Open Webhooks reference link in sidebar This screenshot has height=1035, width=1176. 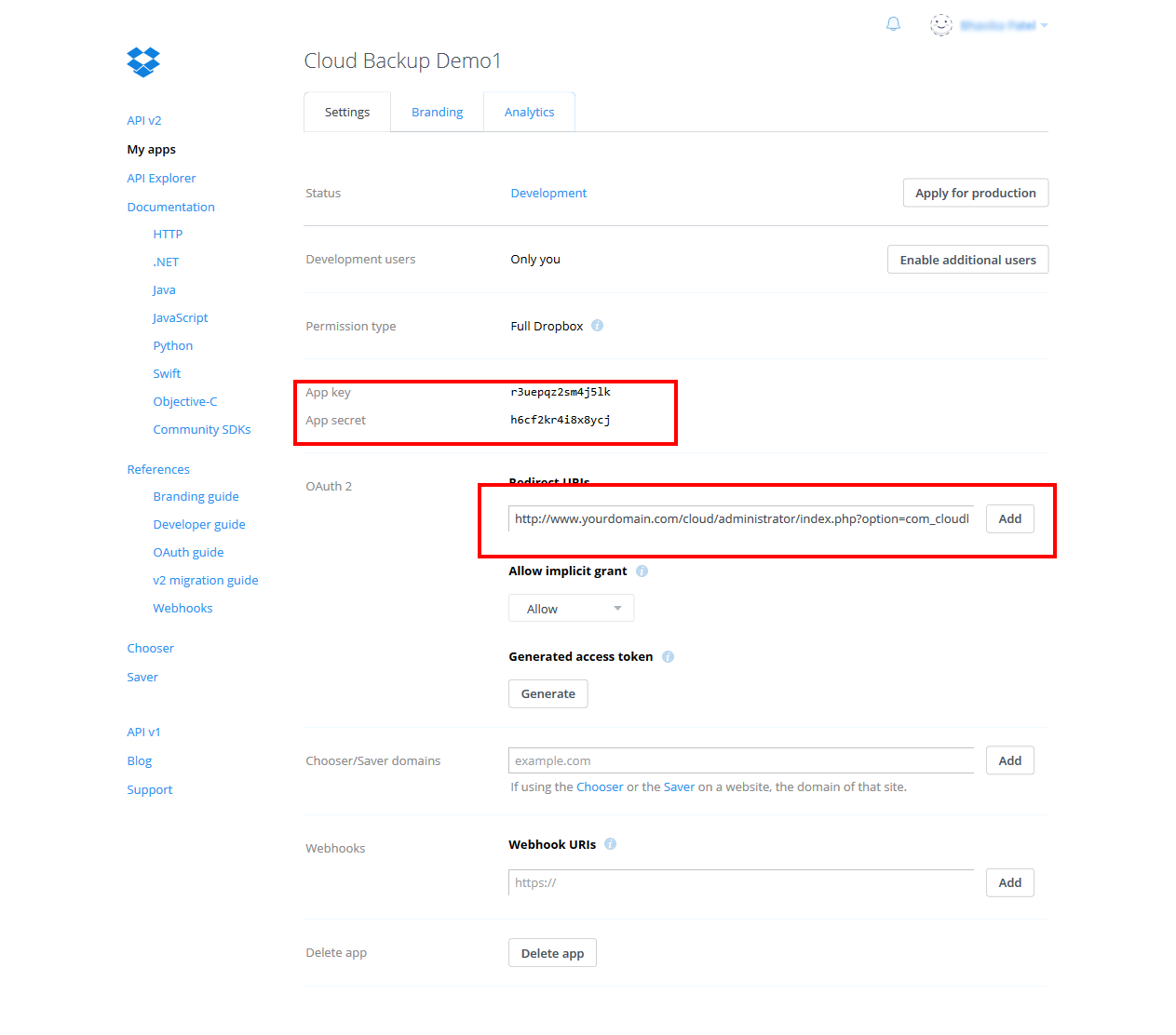coord(182,609)
